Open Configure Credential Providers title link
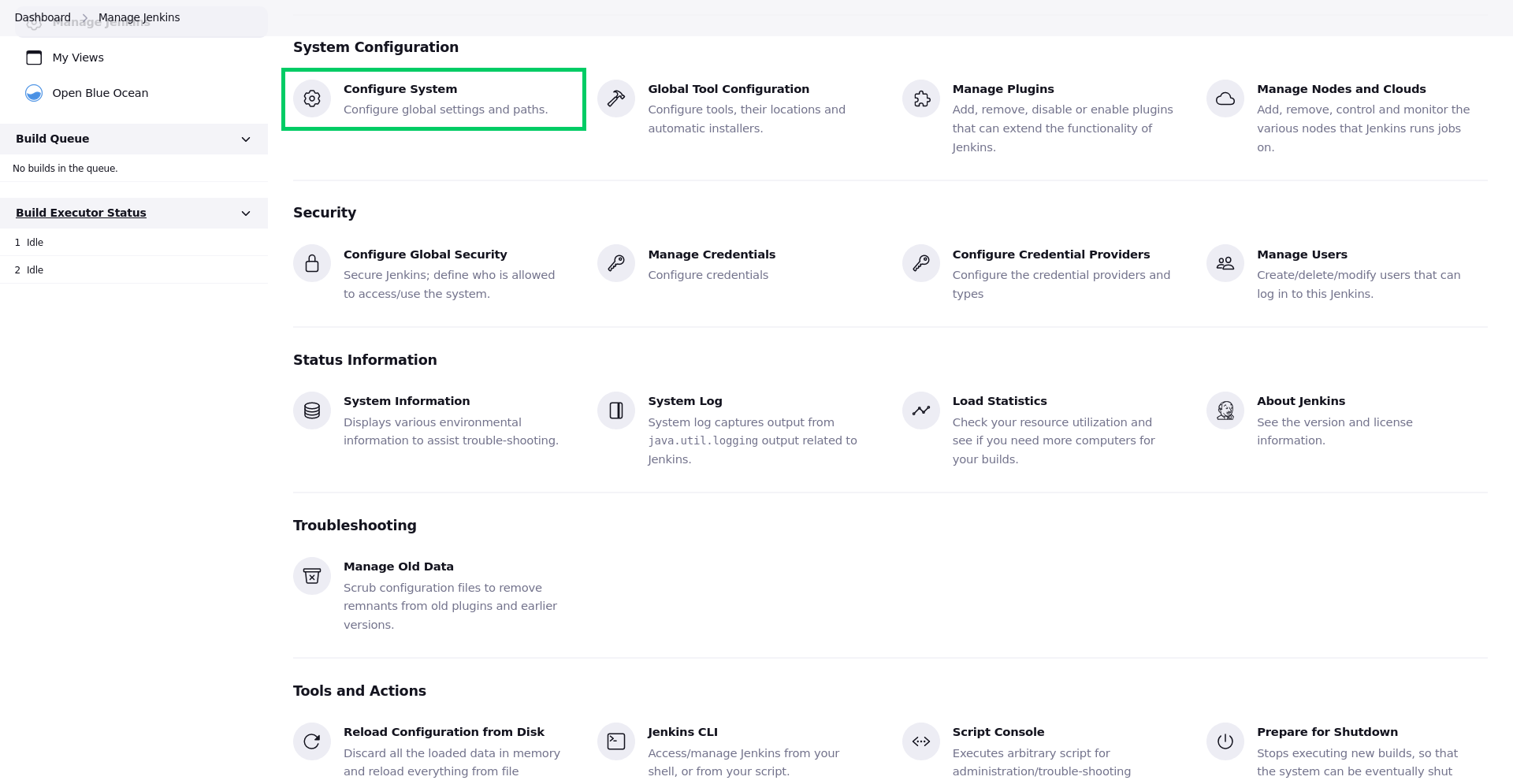This screenshot has height=784, width=1513. (1051, 255)
